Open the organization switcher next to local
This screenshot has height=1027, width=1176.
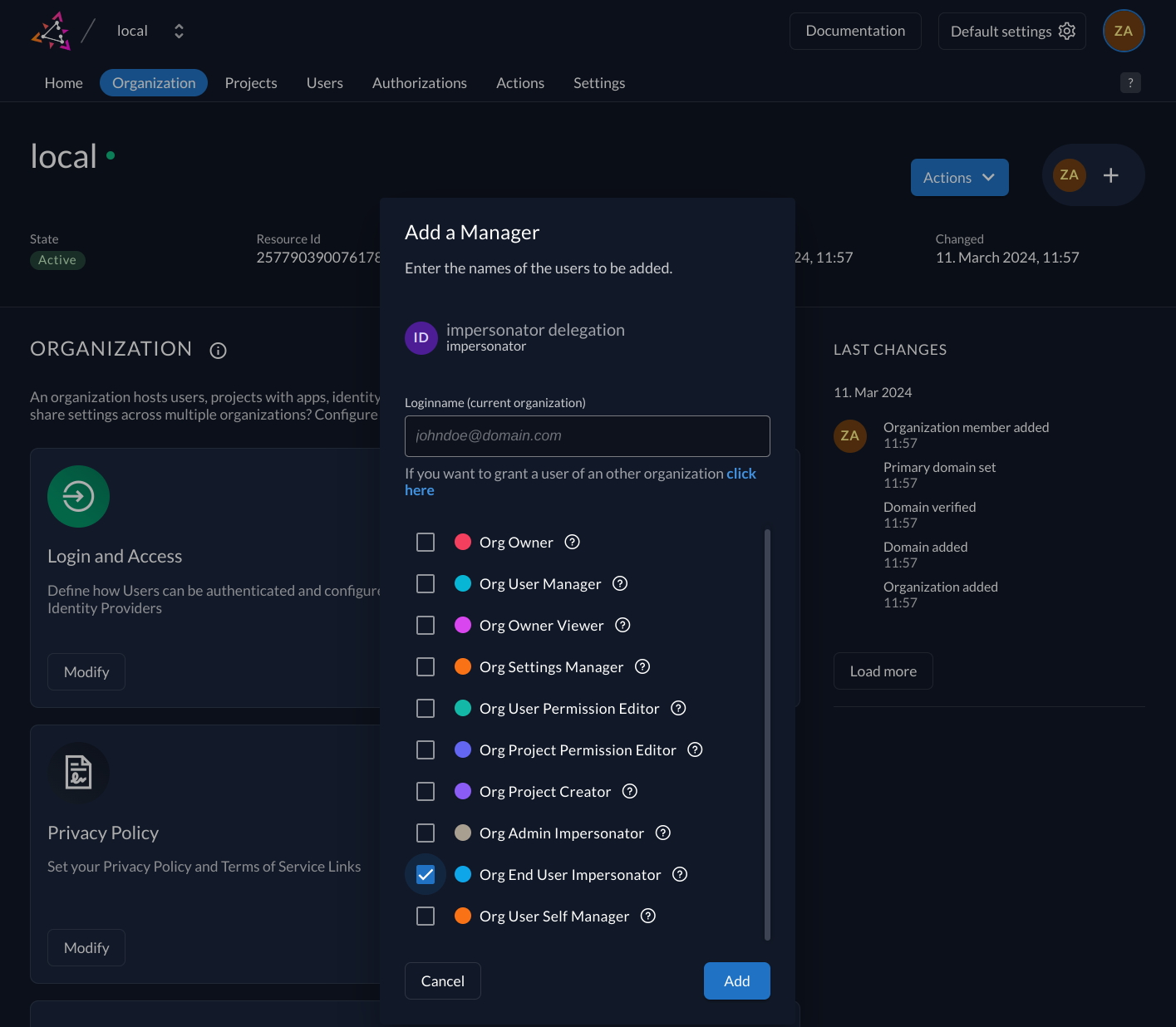(179, 31)
